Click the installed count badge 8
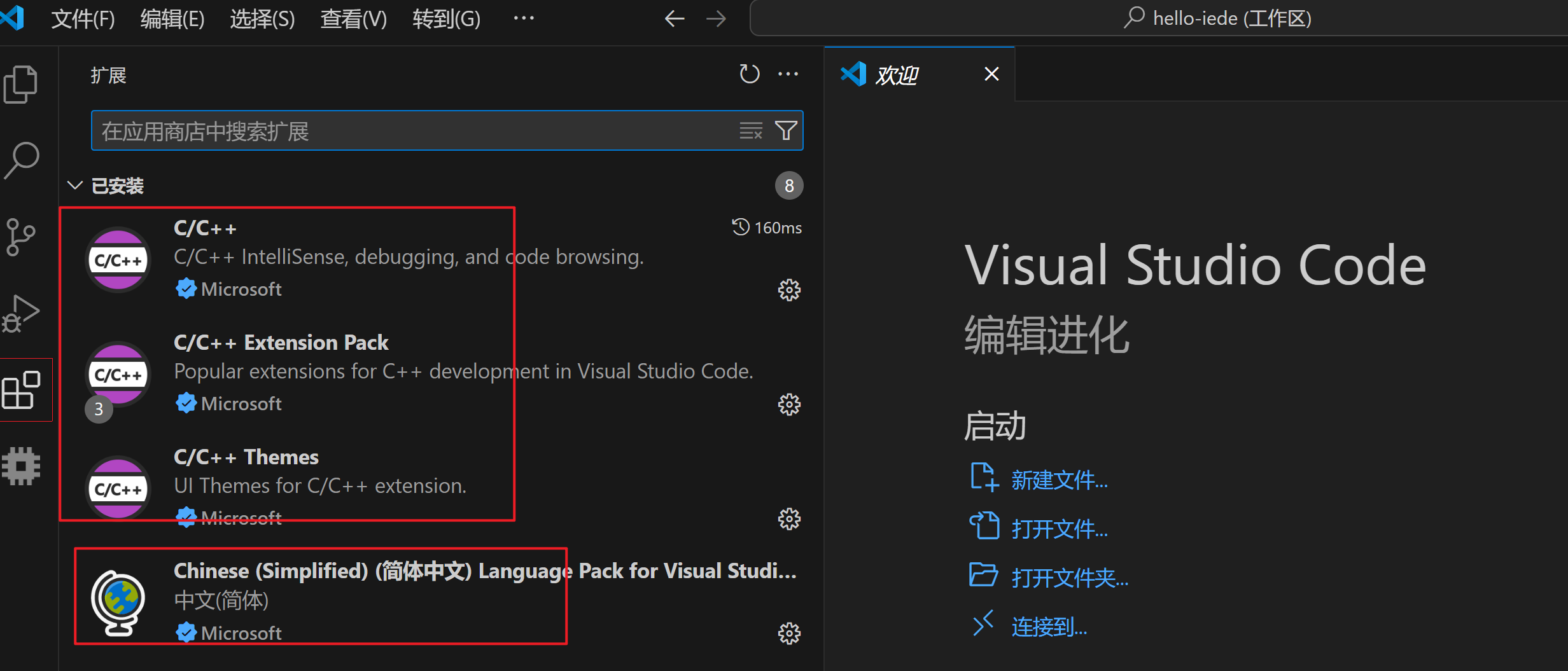Viewport: 1568px width, 671px height. [x=789, y=186]
